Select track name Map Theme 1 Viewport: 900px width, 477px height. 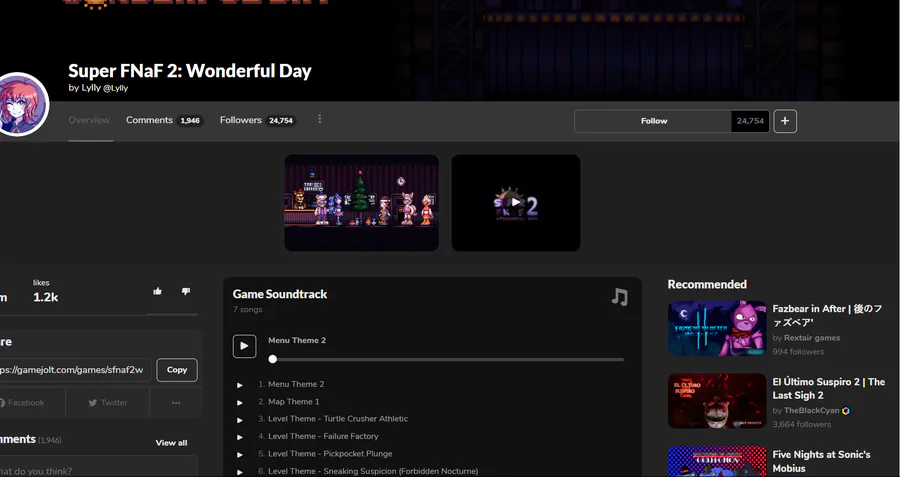pyautogui.click(x=294, y=402)
